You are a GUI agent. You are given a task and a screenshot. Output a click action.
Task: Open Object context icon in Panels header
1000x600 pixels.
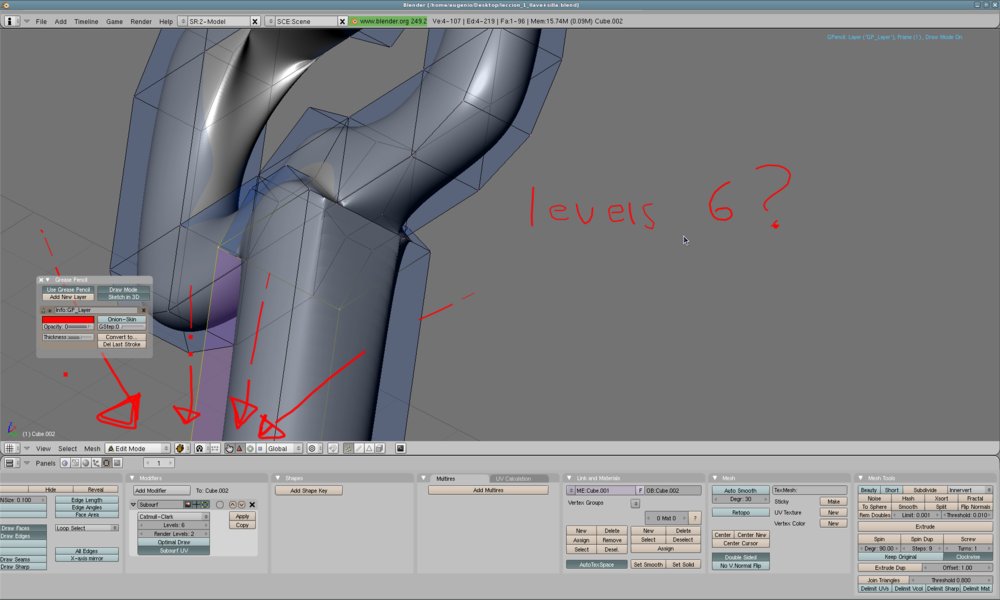coord(96,463)
